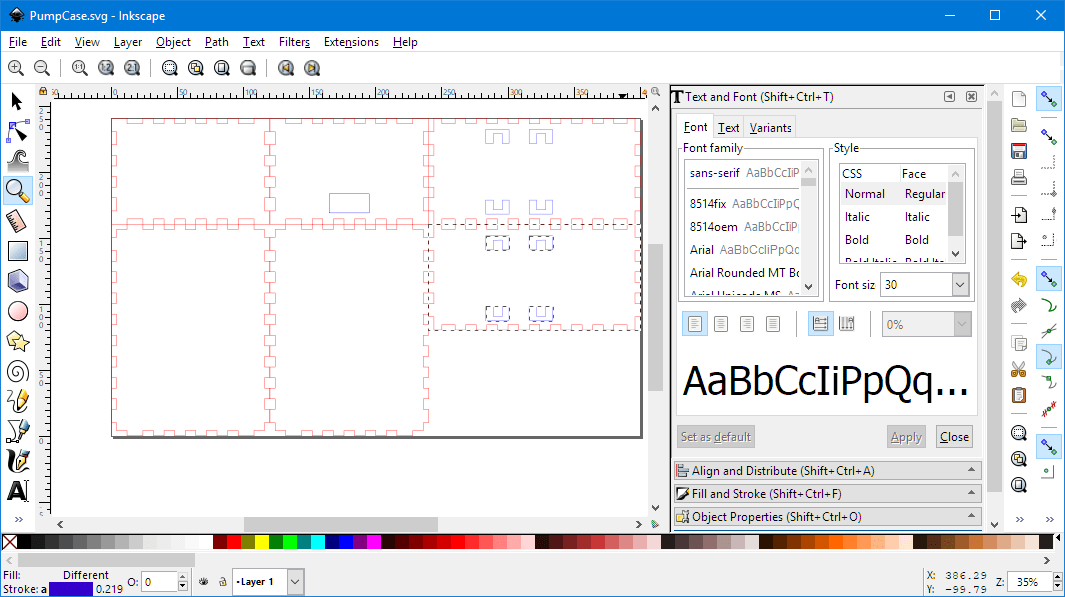The image size is (1065, 597).
Task: Select the Ellipse circle tool
Action: pyautogui.click(x=17, y=311)
